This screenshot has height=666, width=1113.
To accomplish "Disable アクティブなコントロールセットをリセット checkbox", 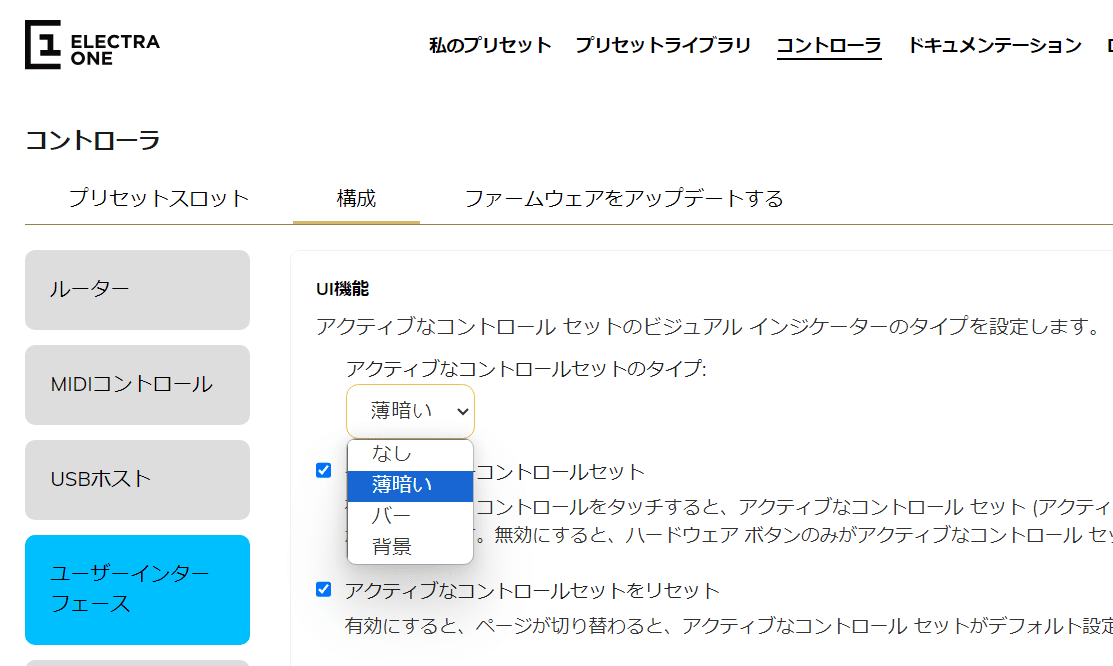I will [325, 590].
